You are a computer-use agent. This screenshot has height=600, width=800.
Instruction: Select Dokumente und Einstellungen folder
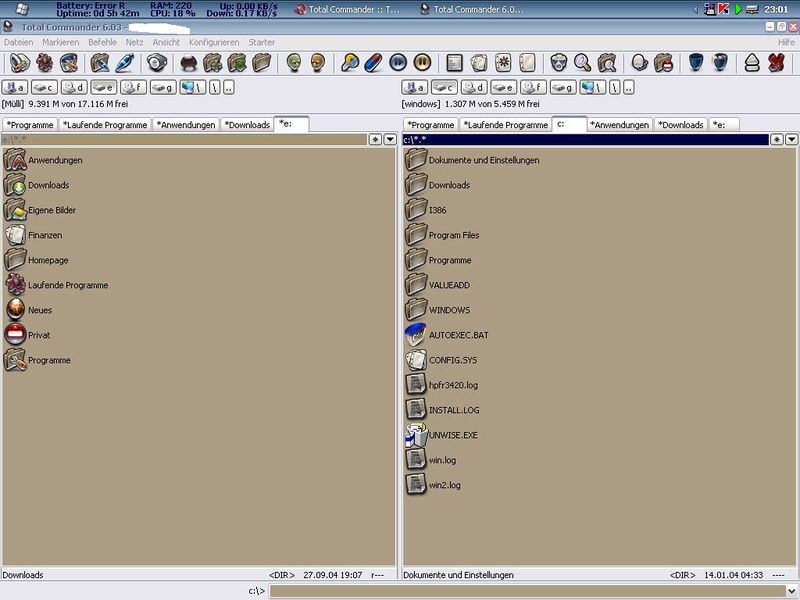coord(472,160)
